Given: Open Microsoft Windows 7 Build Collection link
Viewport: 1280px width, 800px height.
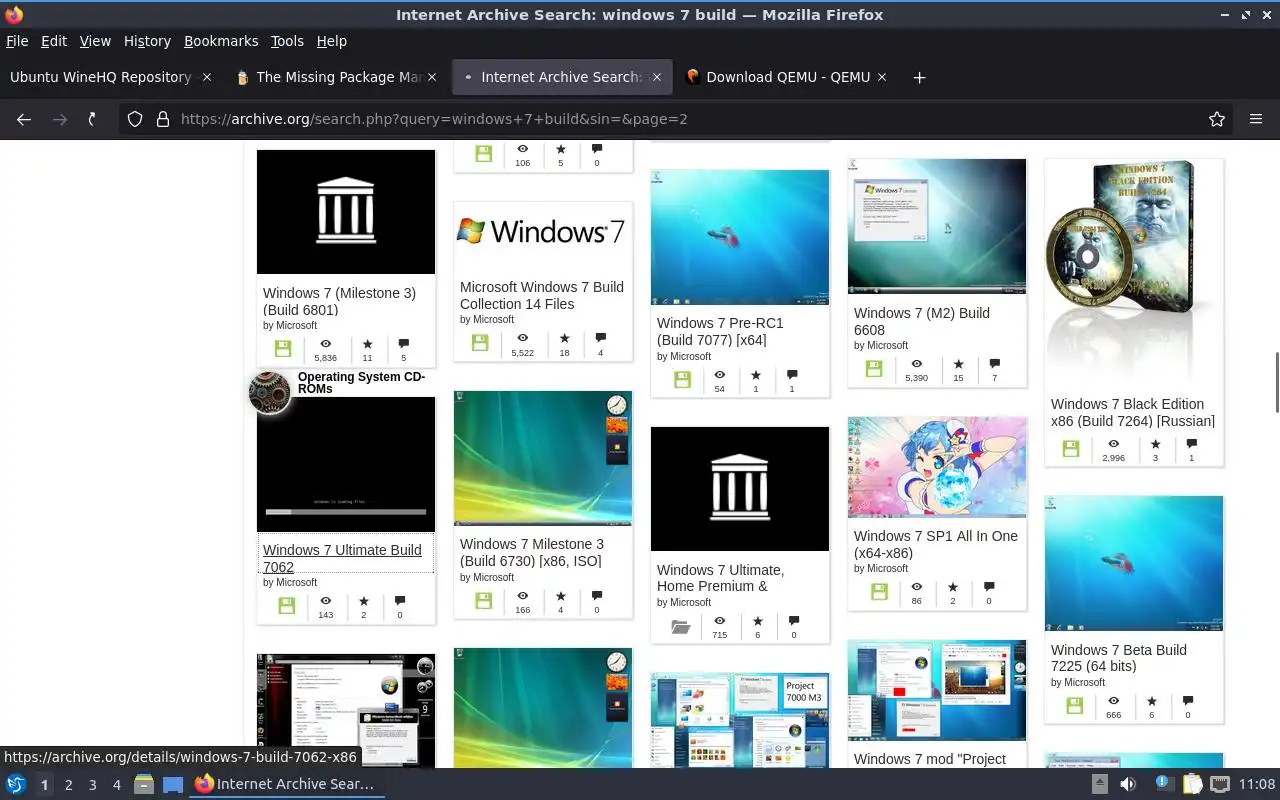Looking at the screenshot, I should (x=542, y=295).
